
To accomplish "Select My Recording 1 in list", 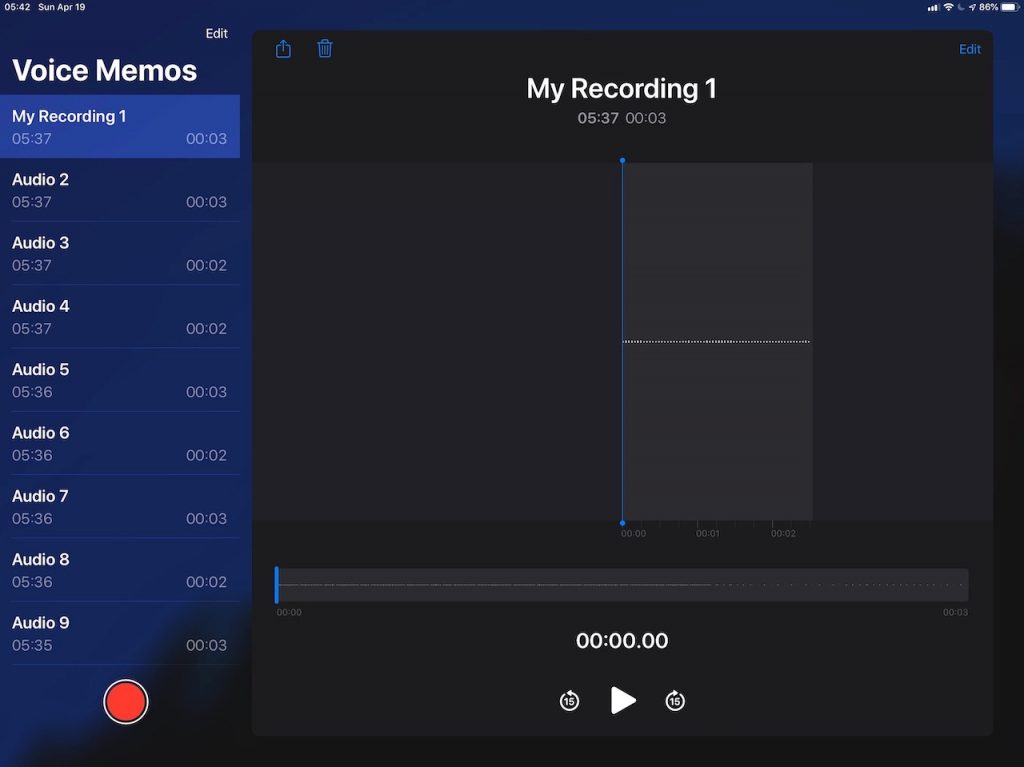I will [x=119, y=127].
